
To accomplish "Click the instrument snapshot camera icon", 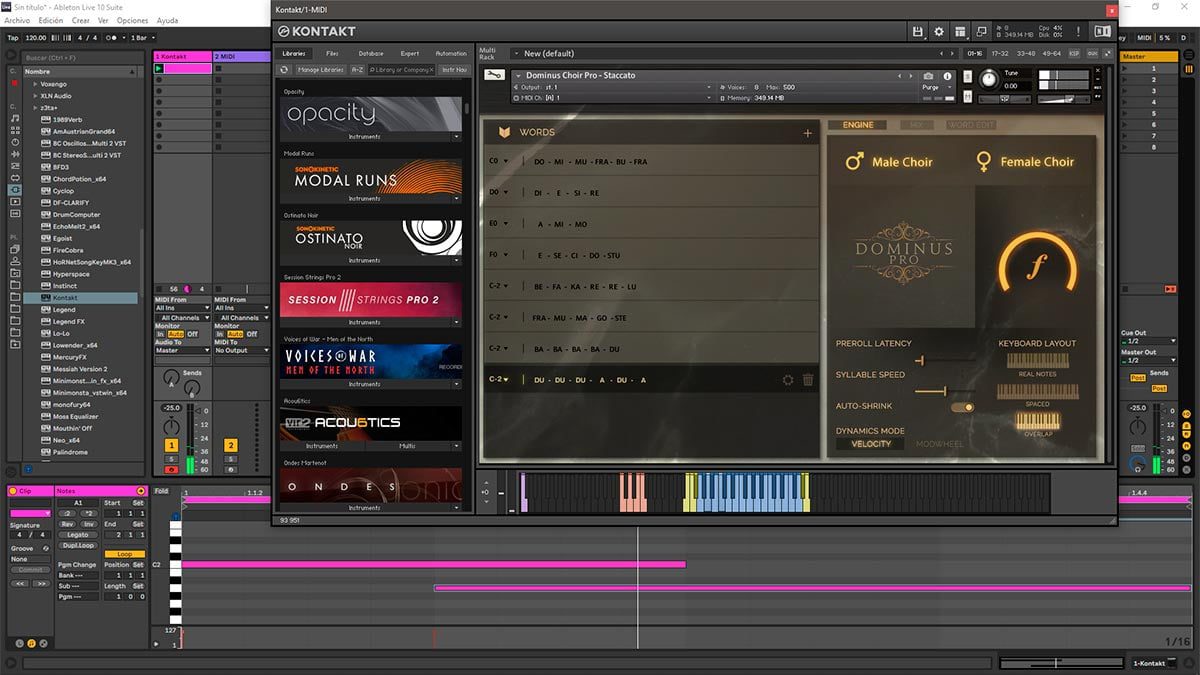I will point(928,76).
